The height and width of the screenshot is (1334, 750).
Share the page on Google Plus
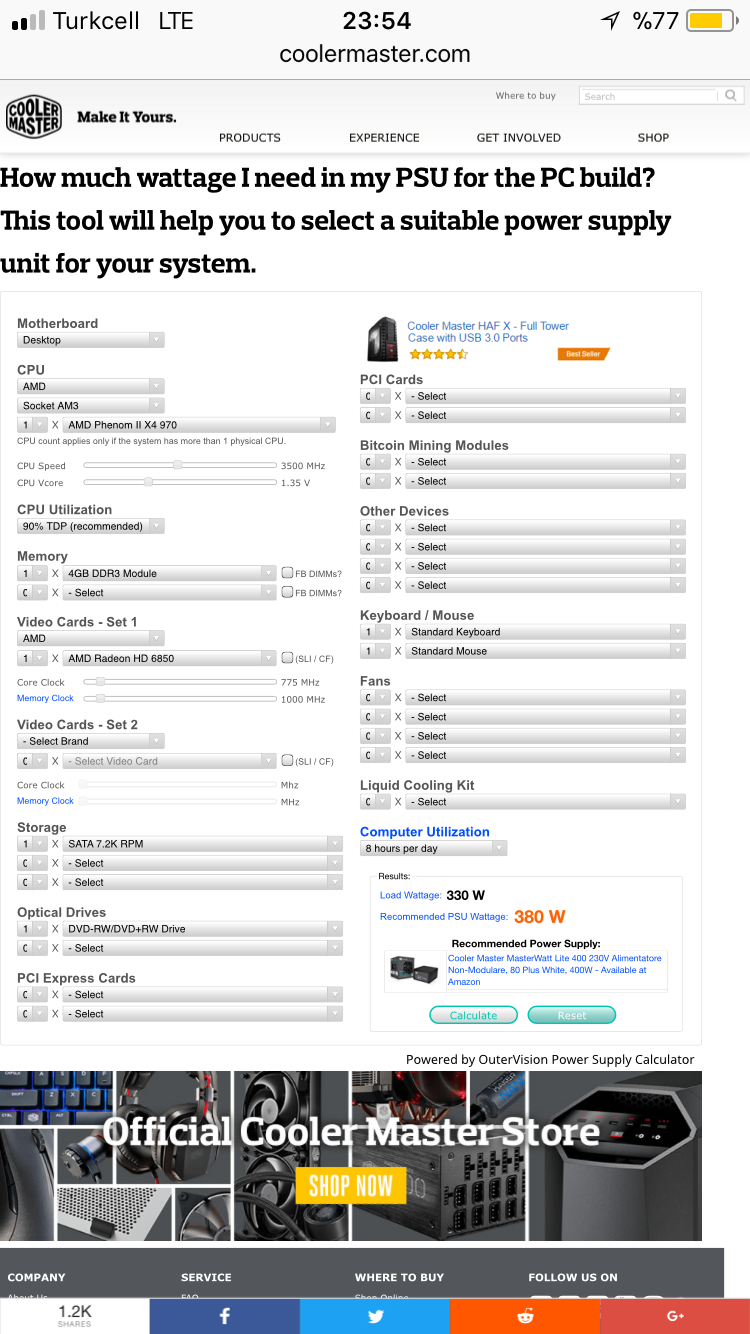coord(675,1316)
